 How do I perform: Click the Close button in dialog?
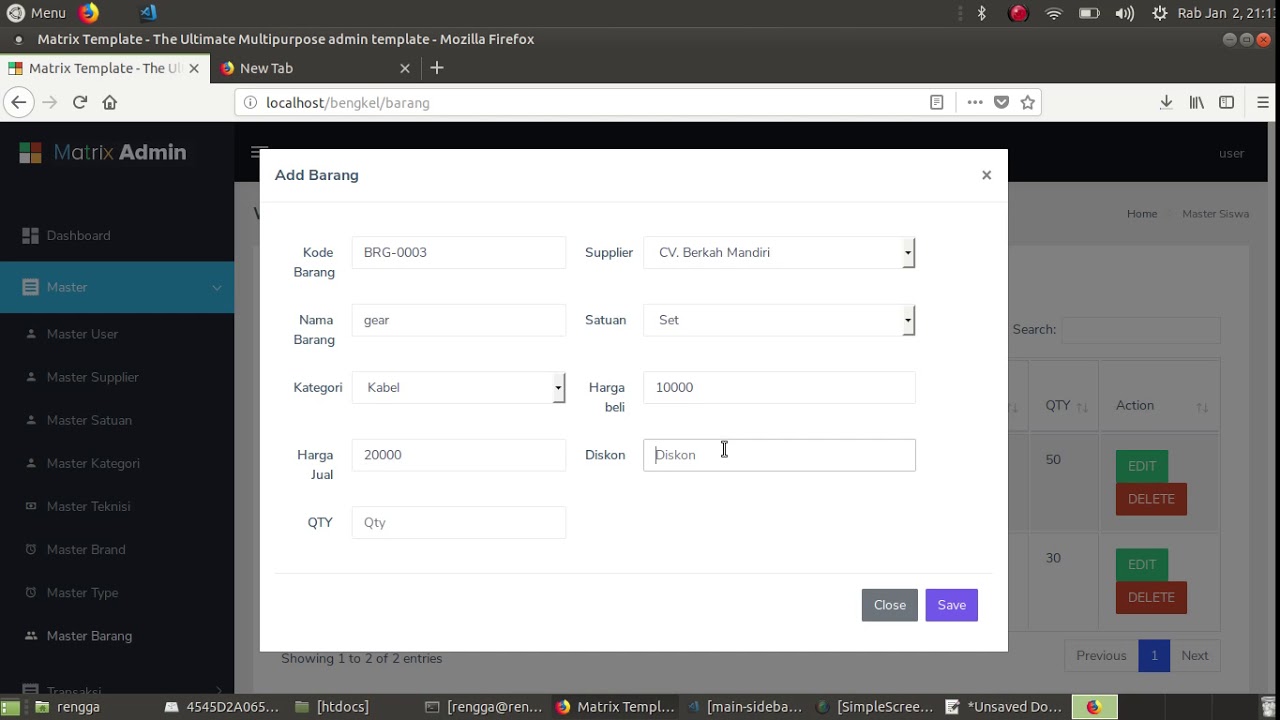coord(889,605)
